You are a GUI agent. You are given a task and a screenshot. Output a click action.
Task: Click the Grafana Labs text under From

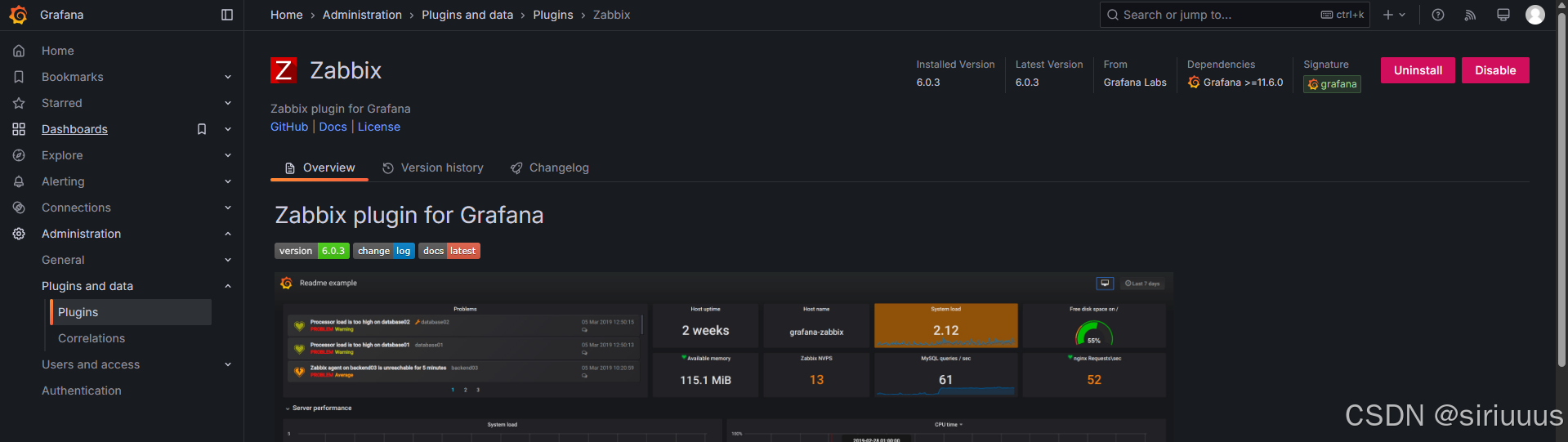[1135, 83]
